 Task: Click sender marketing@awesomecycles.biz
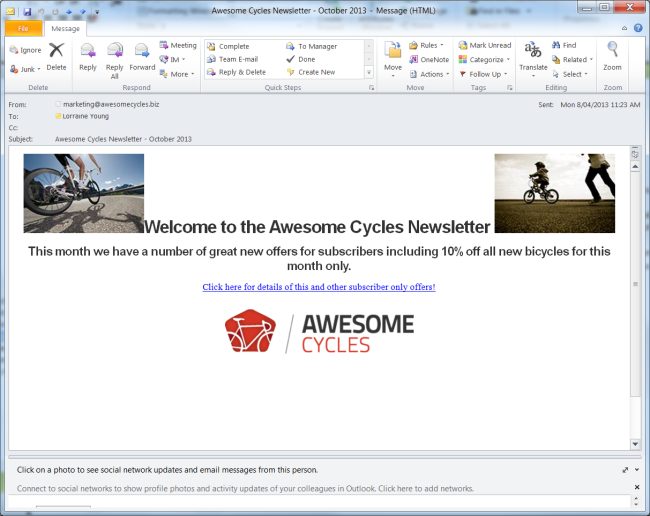tap(111, 104)
